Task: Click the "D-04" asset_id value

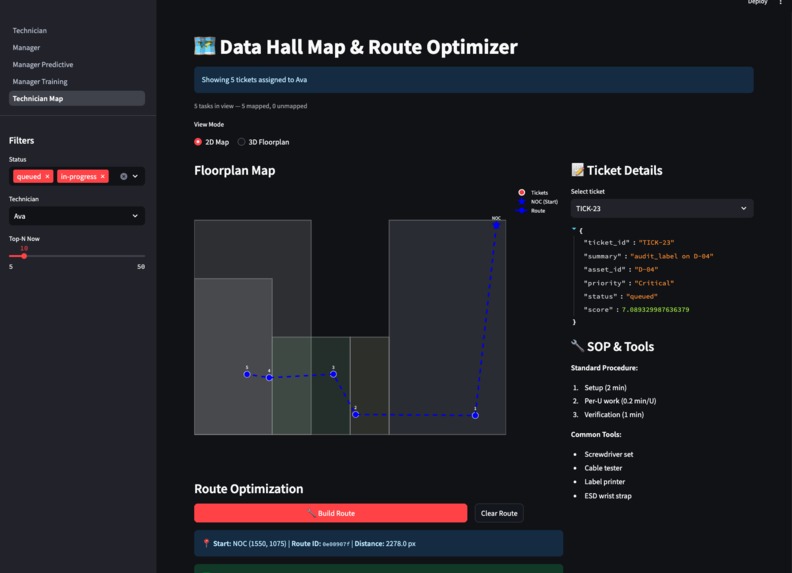Action: pyautogui.click(x=646, y=269)
